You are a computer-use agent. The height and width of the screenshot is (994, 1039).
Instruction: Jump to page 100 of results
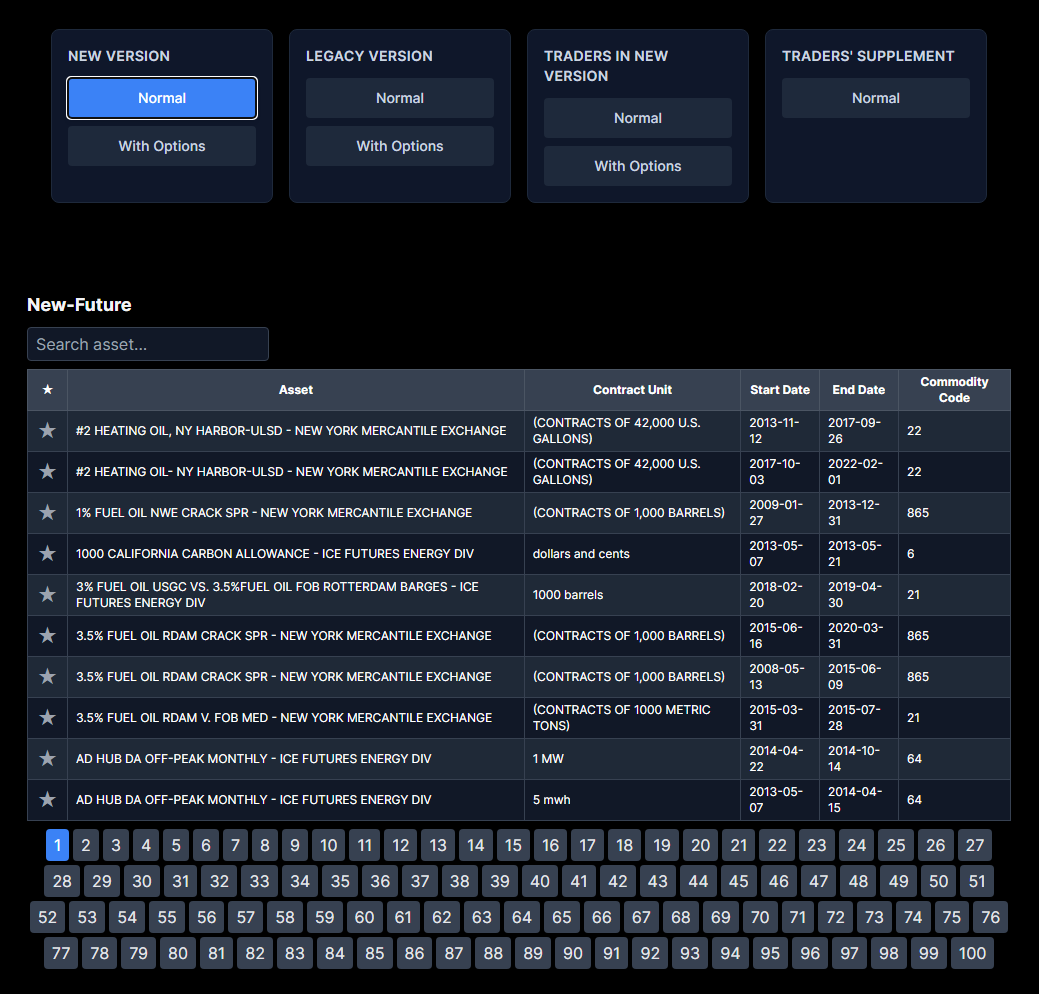tap(972, 954)
